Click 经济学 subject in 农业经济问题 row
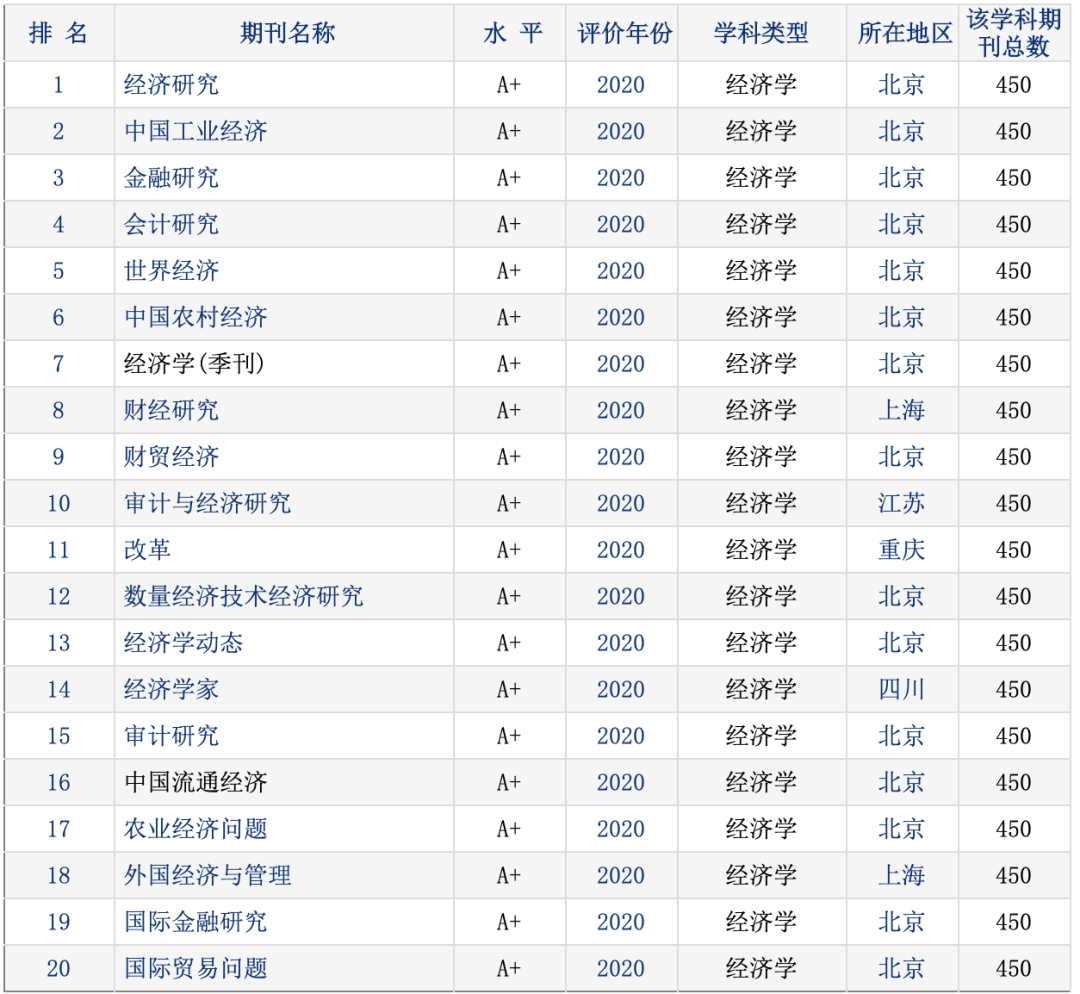The height and width of the screenshot is (994, 1080). point(761,829)
